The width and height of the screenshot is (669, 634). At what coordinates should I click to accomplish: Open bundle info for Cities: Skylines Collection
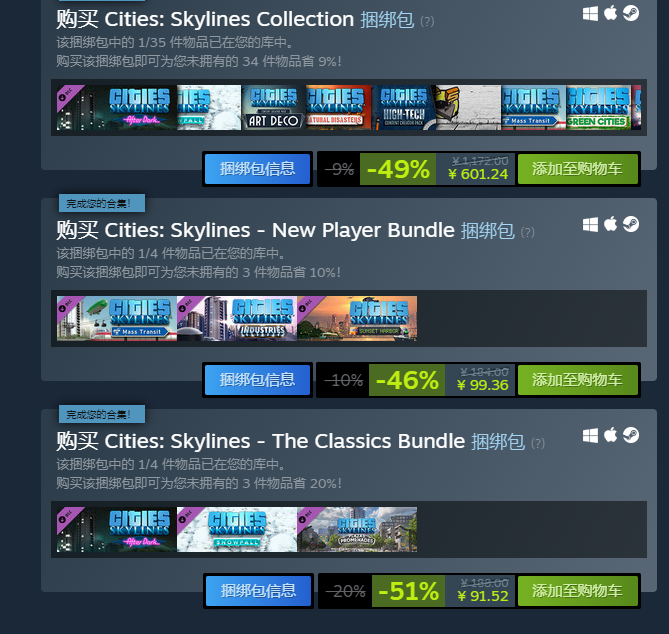pyautogui.click(x=257, y=169)
